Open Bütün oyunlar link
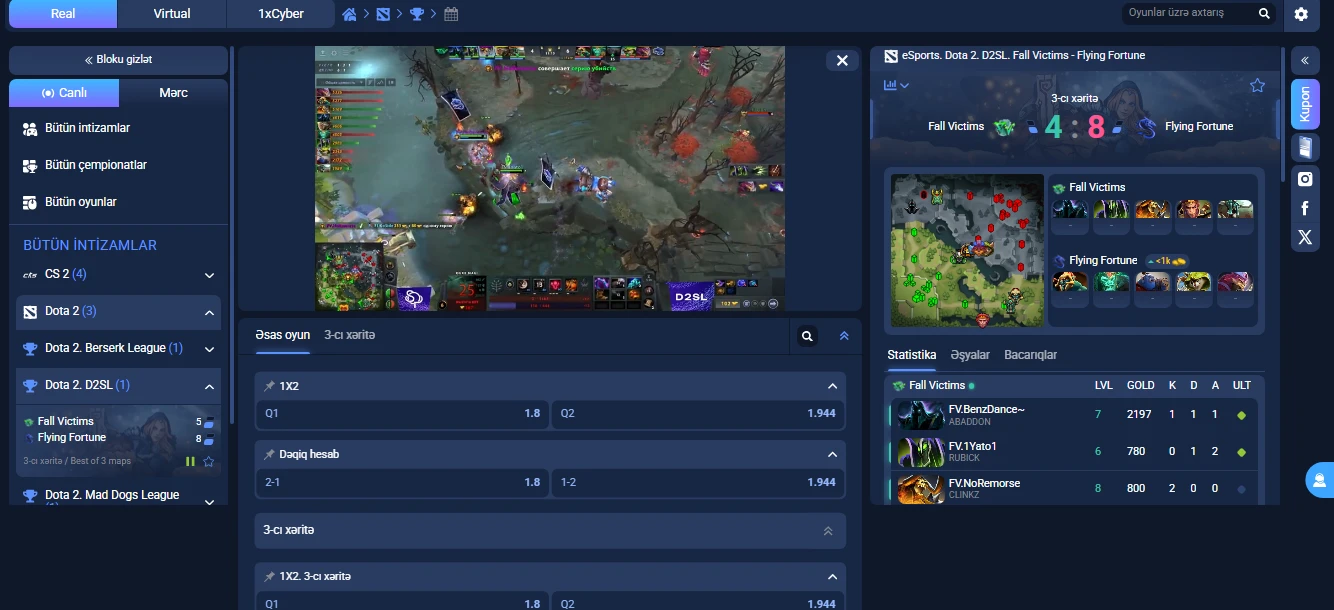The height and width of the screenshot is (610, 1334). pyautogui.click(x=81, y=202)
